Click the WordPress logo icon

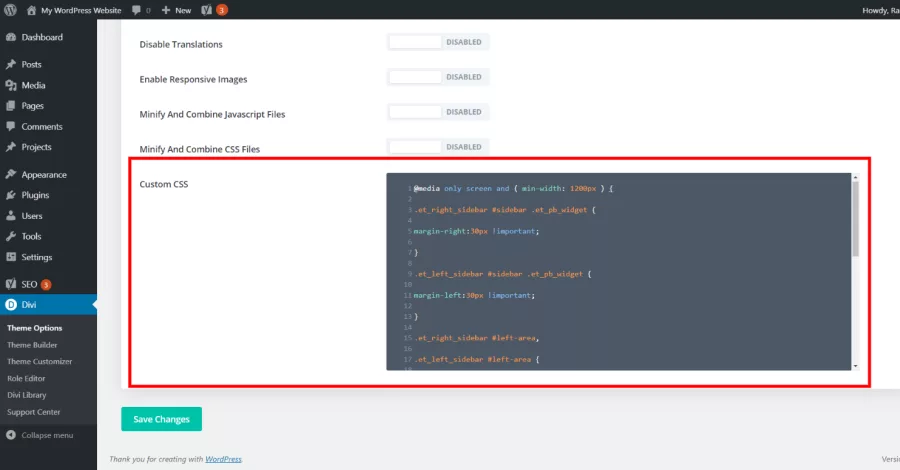click(x=10, y=10)
